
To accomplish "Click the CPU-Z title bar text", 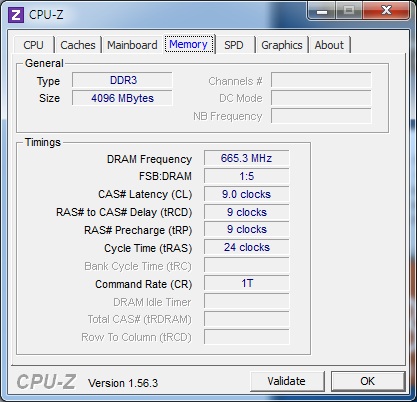I will (46, 15).
